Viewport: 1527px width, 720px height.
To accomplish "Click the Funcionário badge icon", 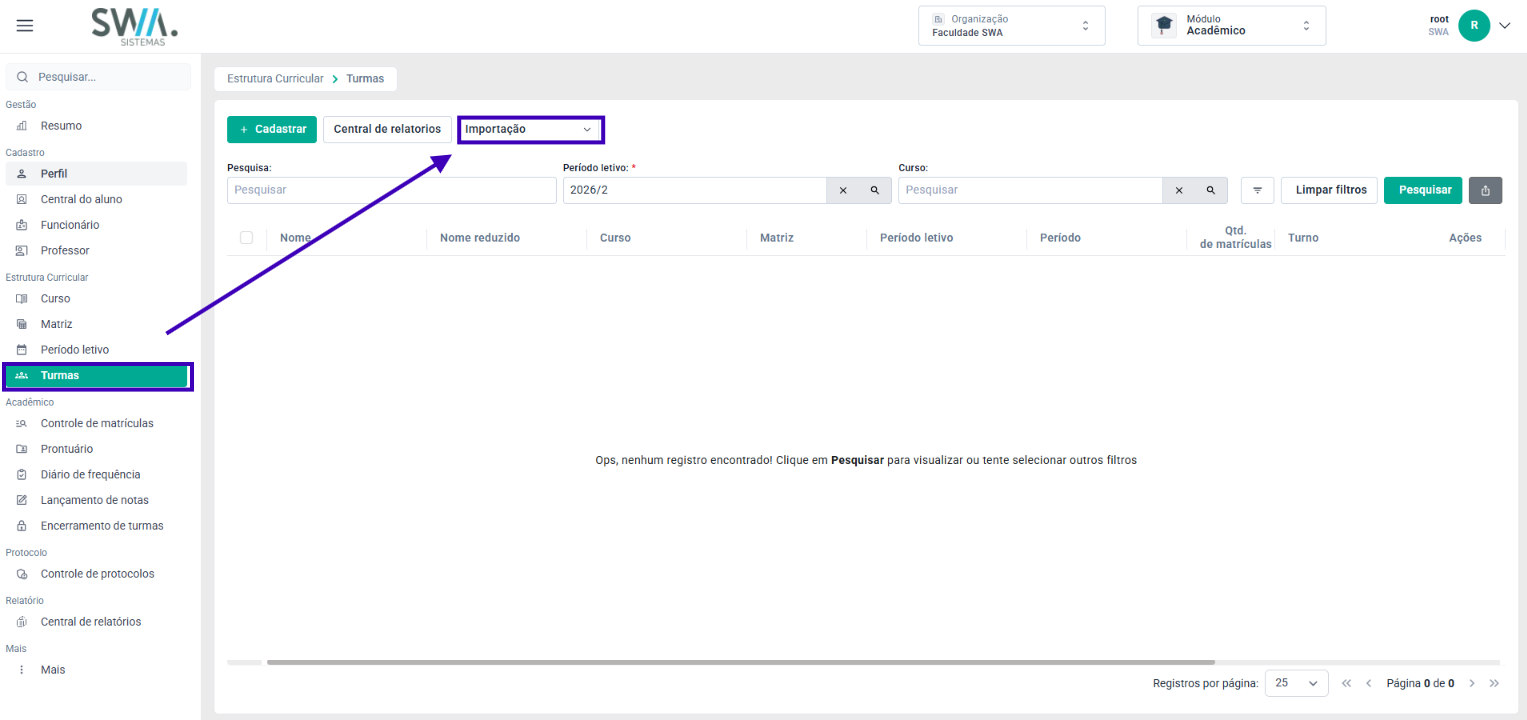I will pos(22,225).
